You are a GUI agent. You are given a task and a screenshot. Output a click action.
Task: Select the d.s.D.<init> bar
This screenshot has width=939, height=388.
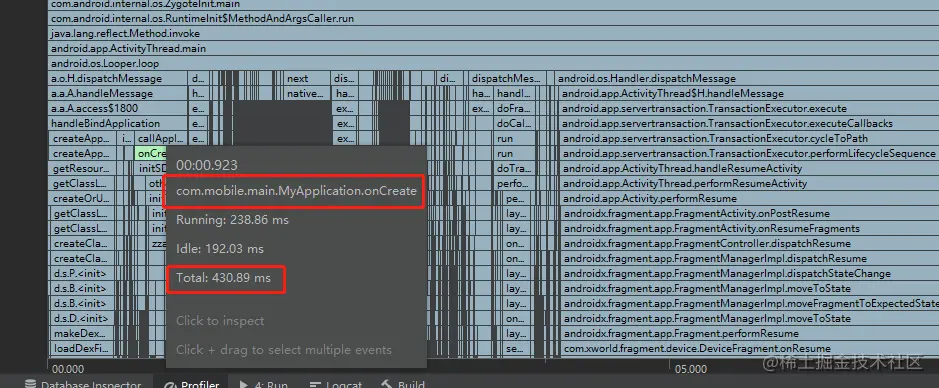(81, 319)
